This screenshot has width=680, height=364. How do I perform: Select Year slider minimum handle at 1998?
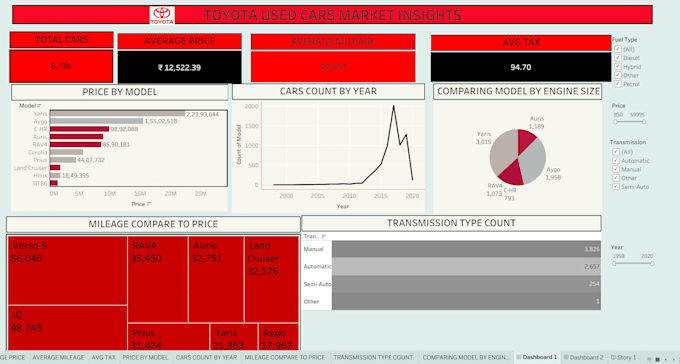[615, 263]
